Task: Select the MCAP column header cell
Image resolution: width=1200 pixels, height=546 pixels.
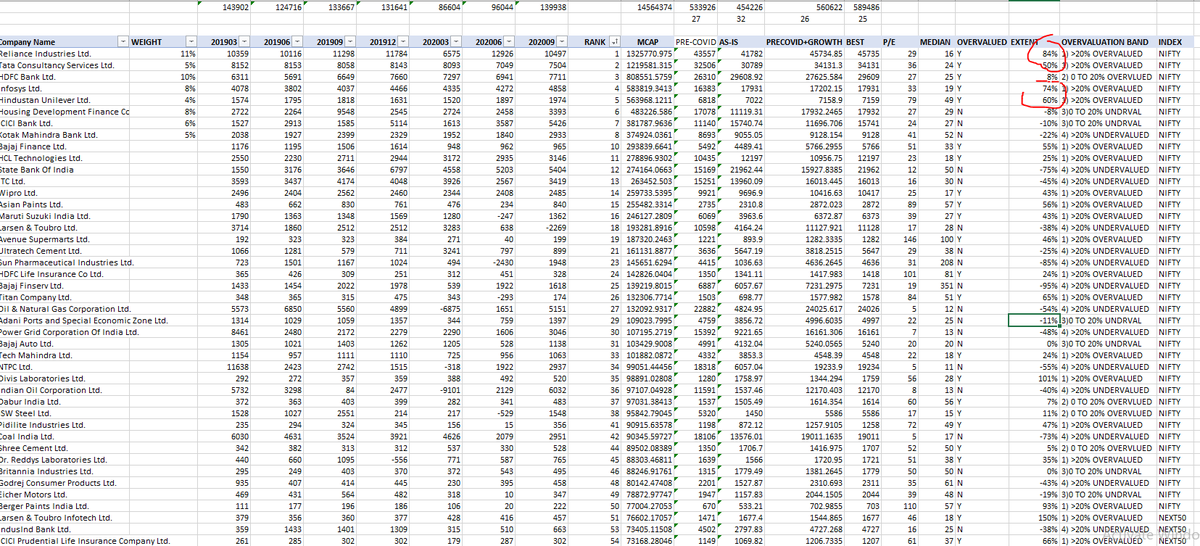Action: coord(646,41)
